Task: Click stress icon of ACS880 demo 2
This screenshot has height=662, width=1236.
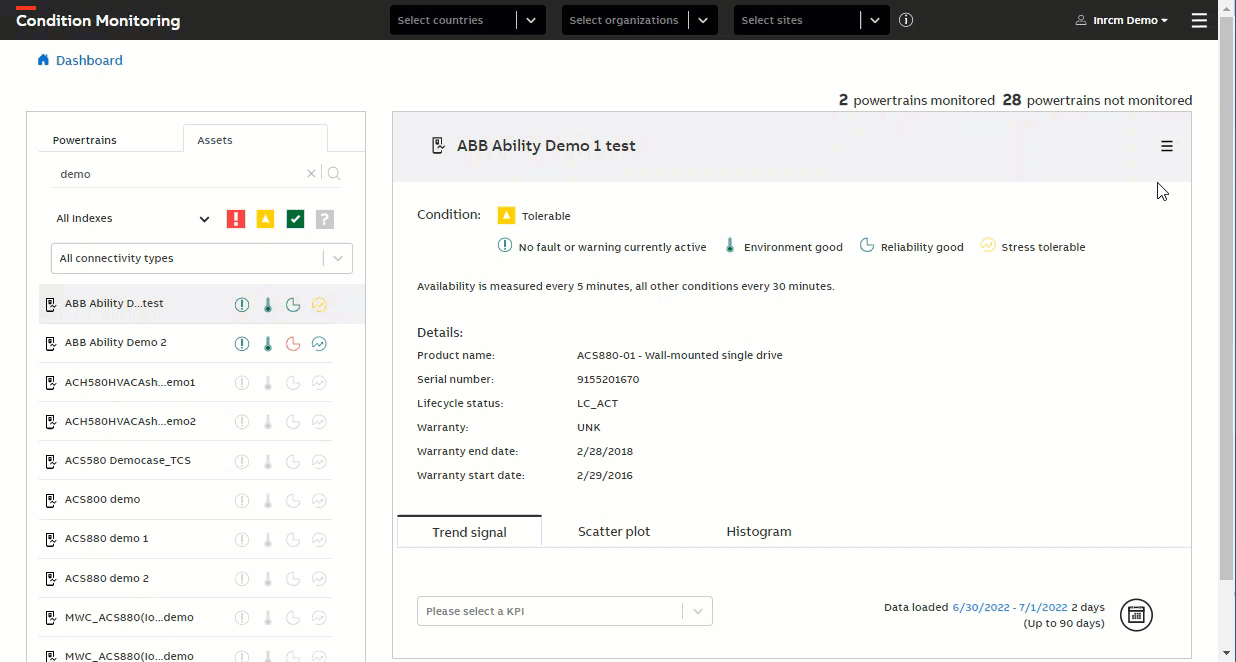Action: click(319, 579)
